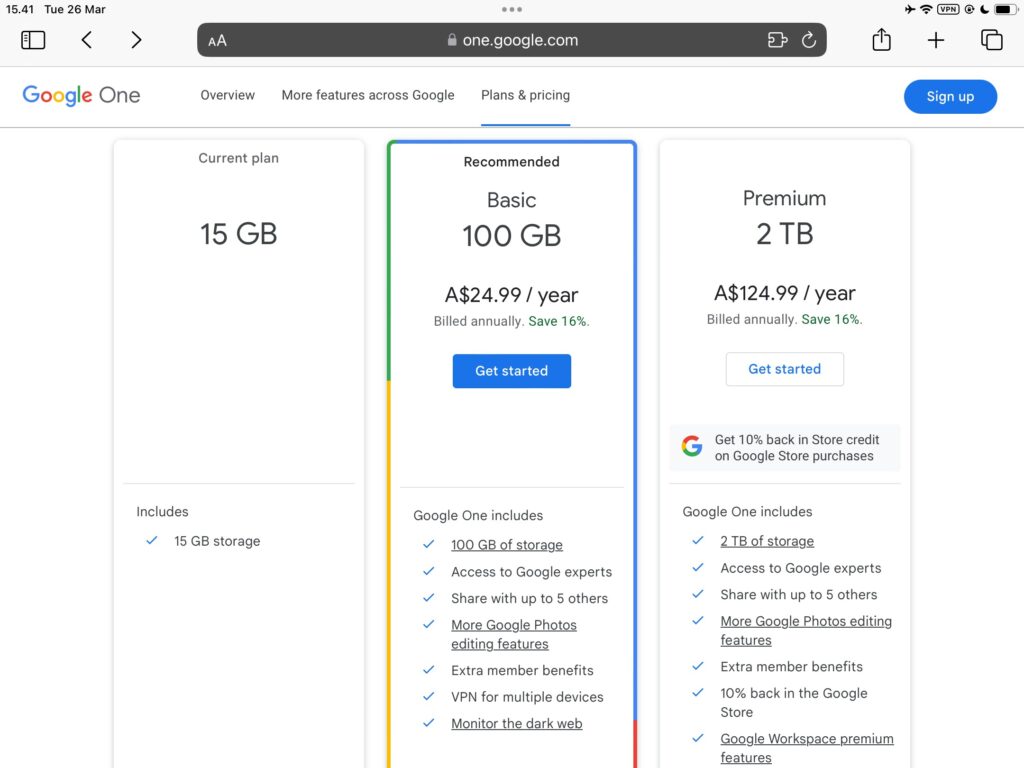
Task: Open Basic More Google Photos editing features
Action: (x=514, y=634)
